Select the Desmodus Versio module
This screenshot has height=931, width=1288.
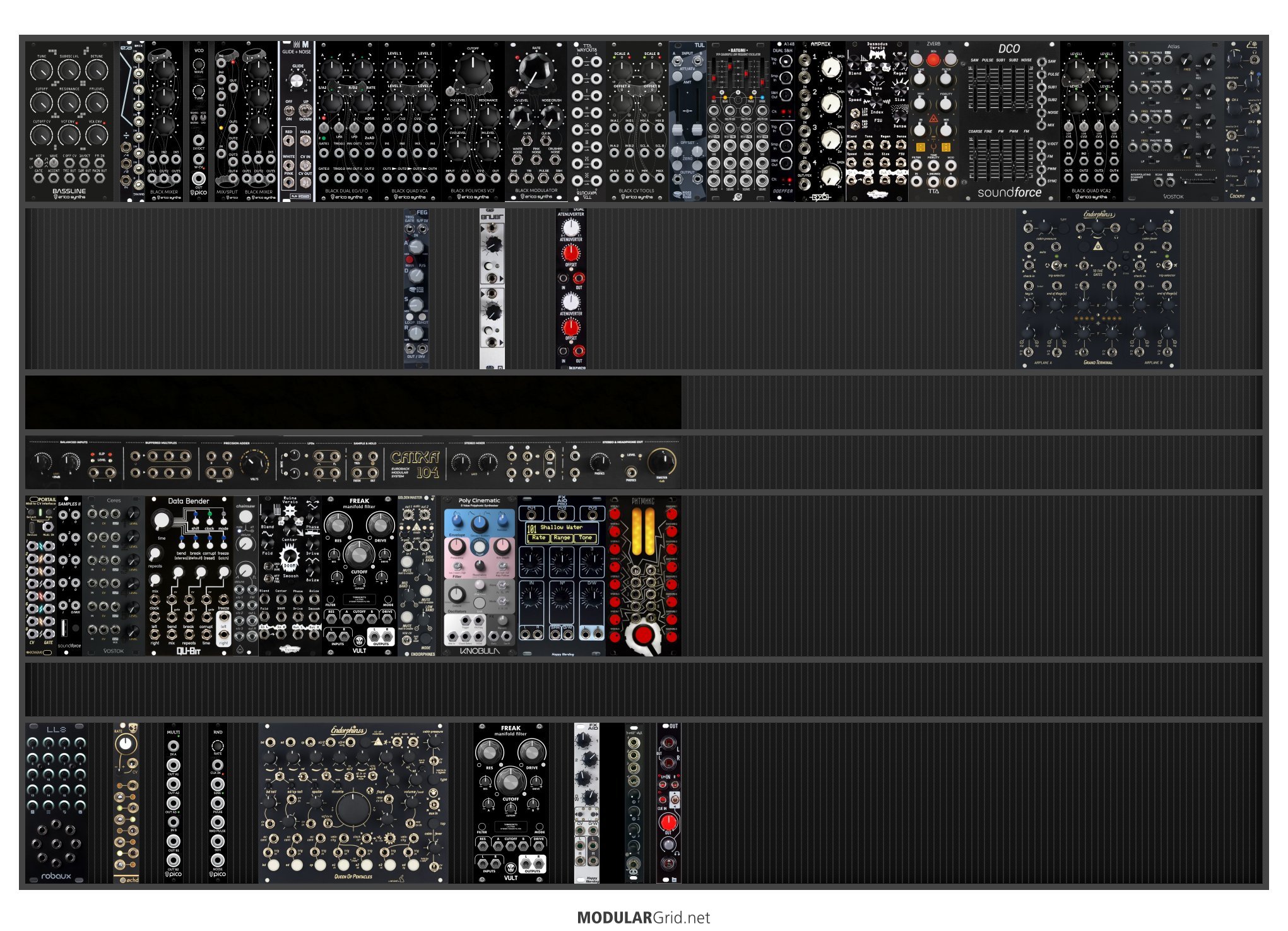[x=877, y=122]
